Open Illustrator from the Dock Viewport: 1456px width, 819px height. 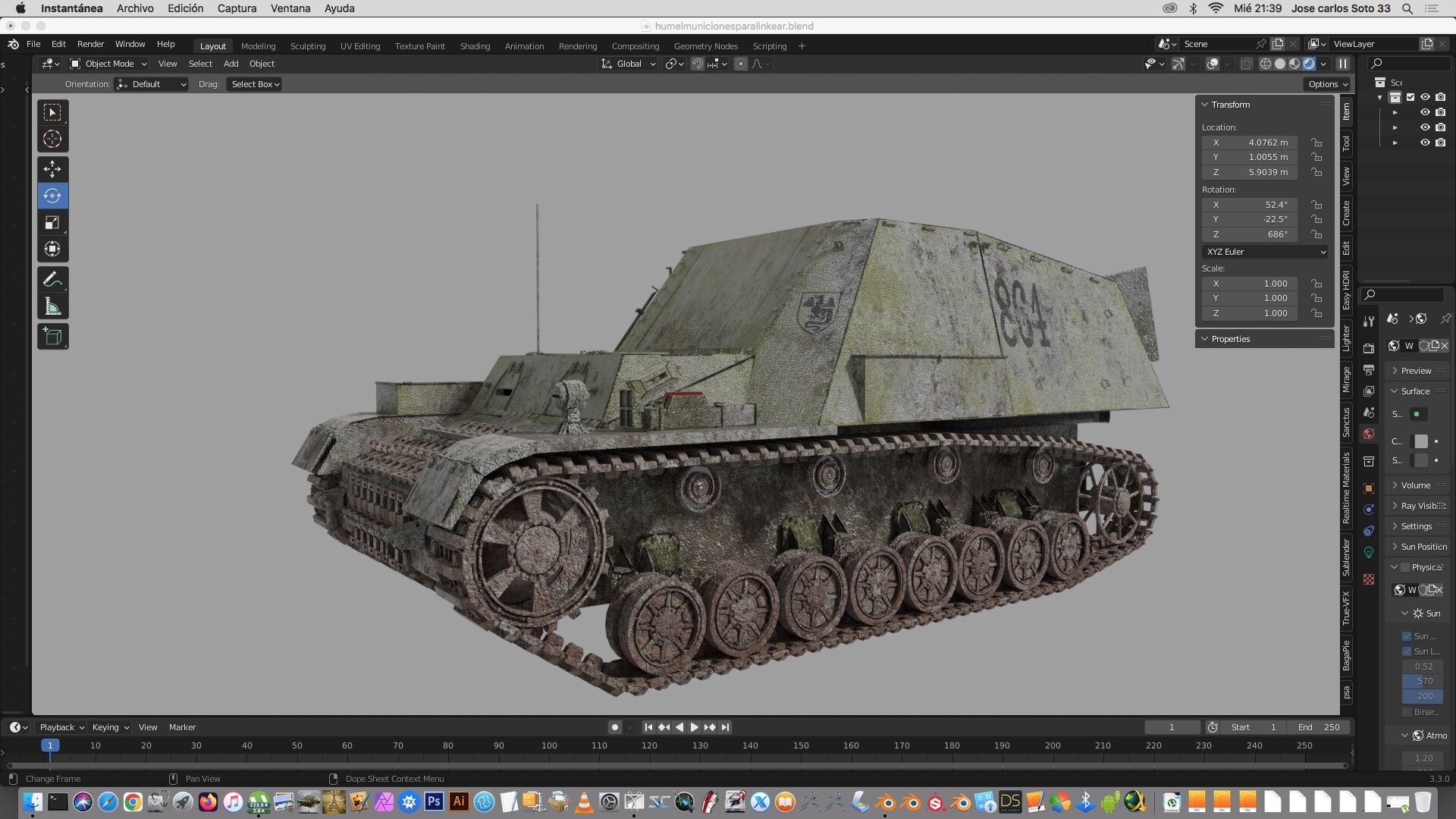(459, 802)
